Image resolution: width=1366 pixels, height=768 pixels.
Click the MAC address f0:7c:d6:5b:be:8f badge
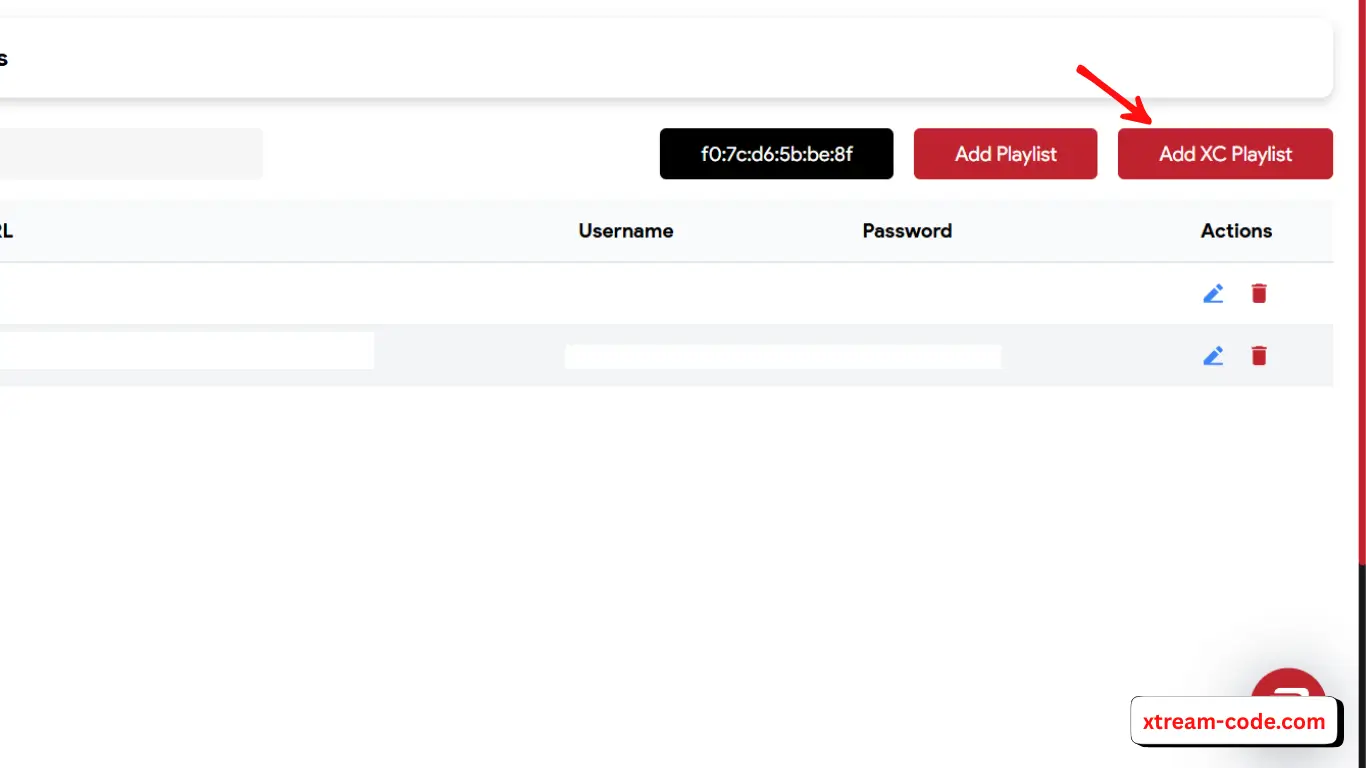point(776,154)
